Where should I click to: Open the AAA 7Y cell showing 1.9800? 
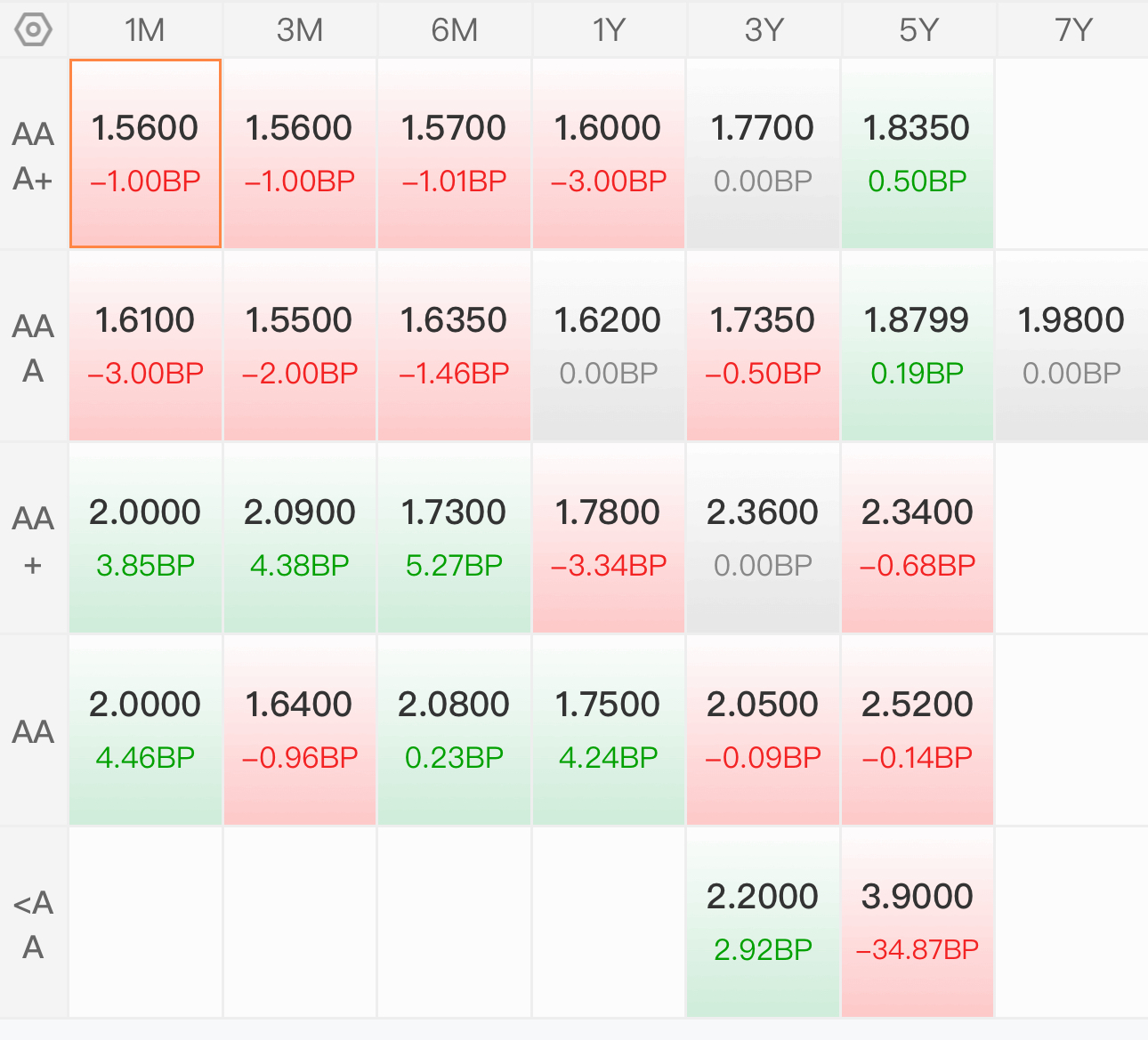tap(1071, 346)
